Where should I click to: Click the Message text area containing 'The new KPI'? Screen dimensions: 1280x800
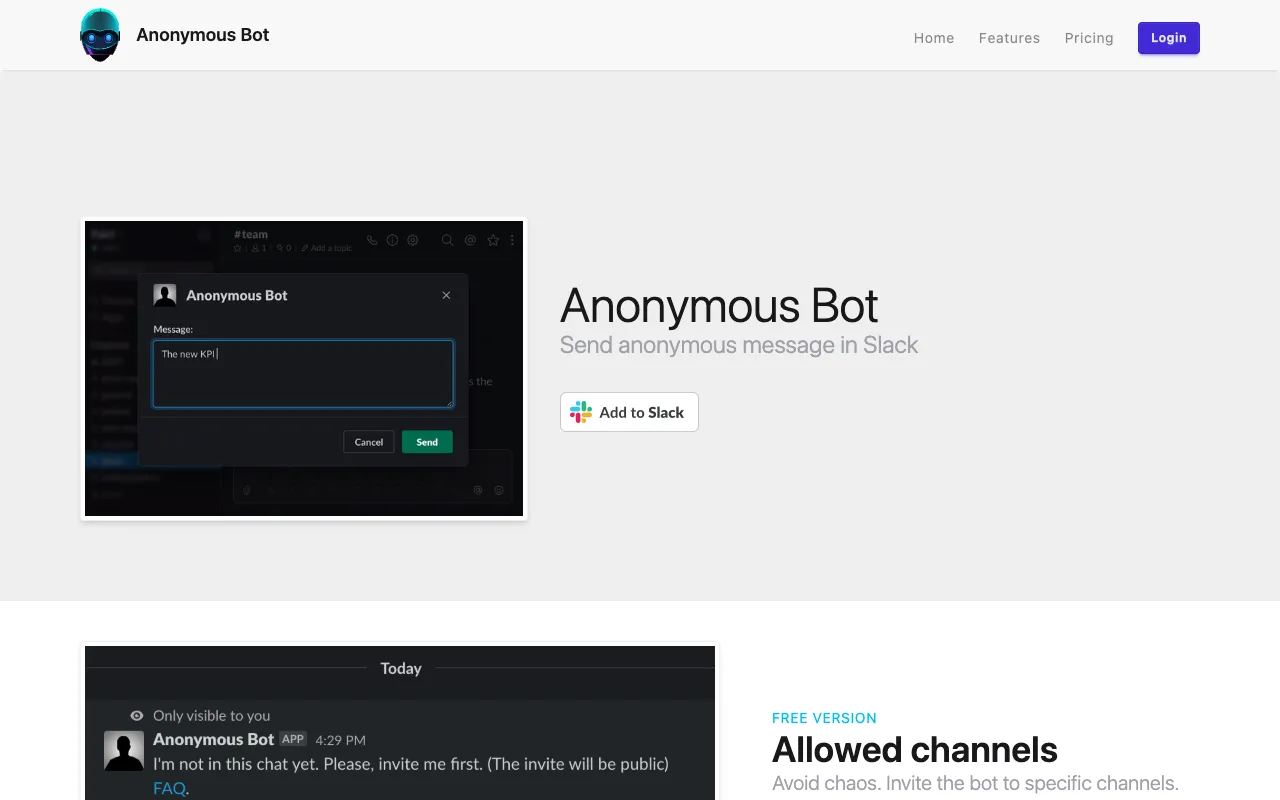click(303, 374)
